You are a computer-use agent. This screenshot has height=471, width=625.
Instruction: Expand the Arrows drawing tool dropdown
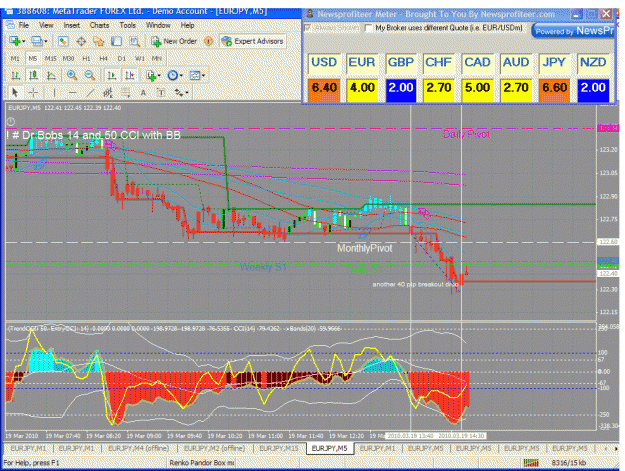point(186,93)
